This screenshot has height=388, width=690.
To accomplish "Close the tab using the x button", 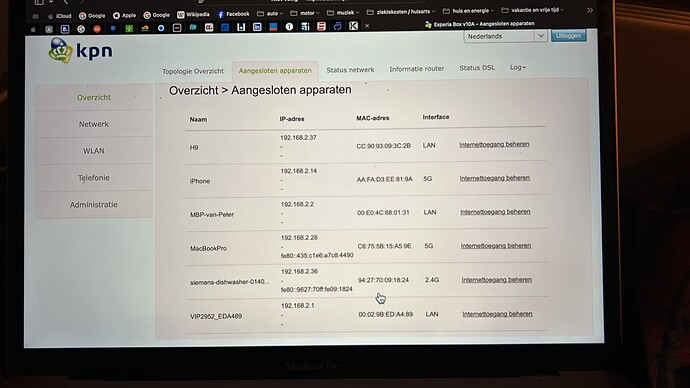I will pyautogui.click(x=367, y=26).
